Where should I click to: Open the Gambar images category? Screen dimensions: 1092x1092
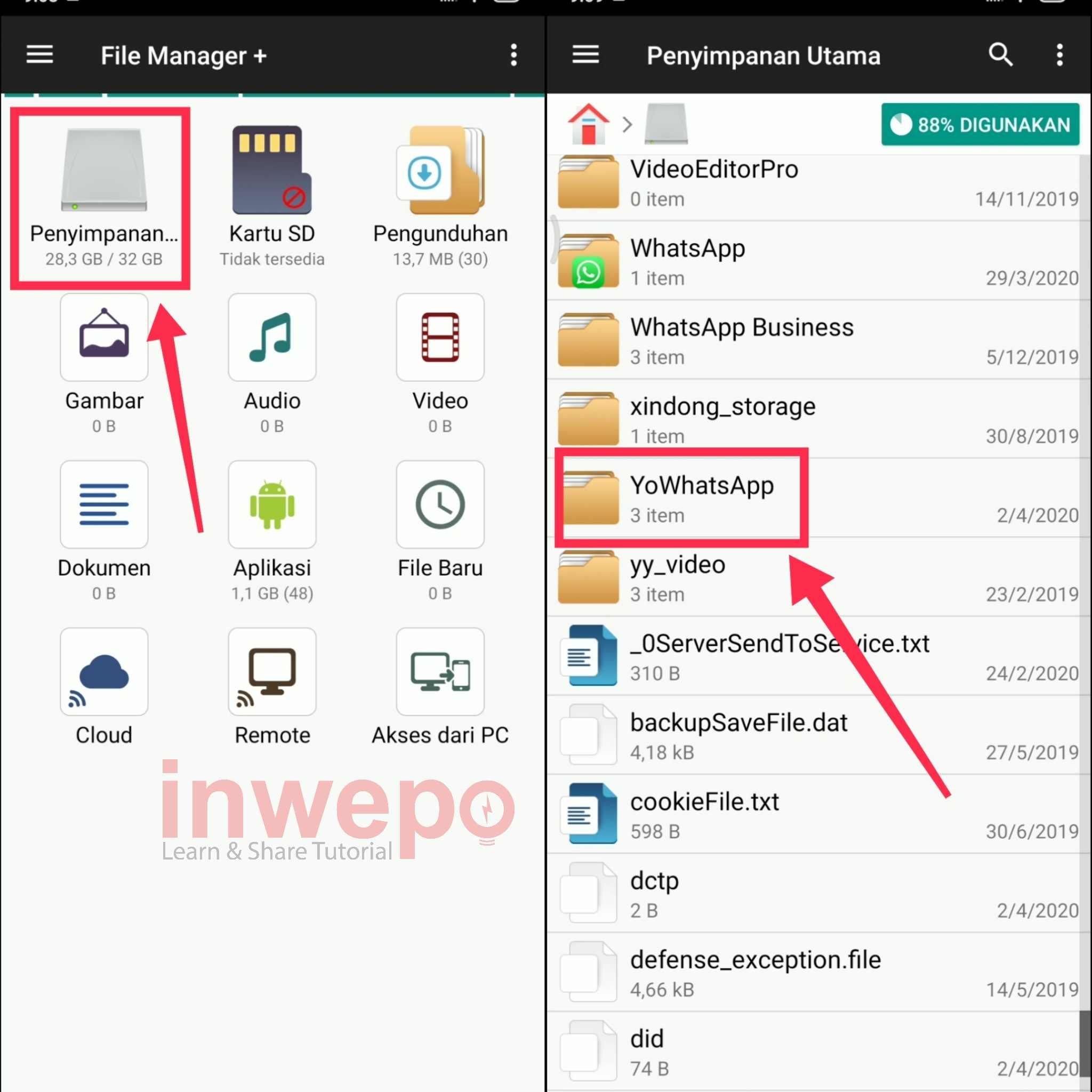tap(104, 338)
